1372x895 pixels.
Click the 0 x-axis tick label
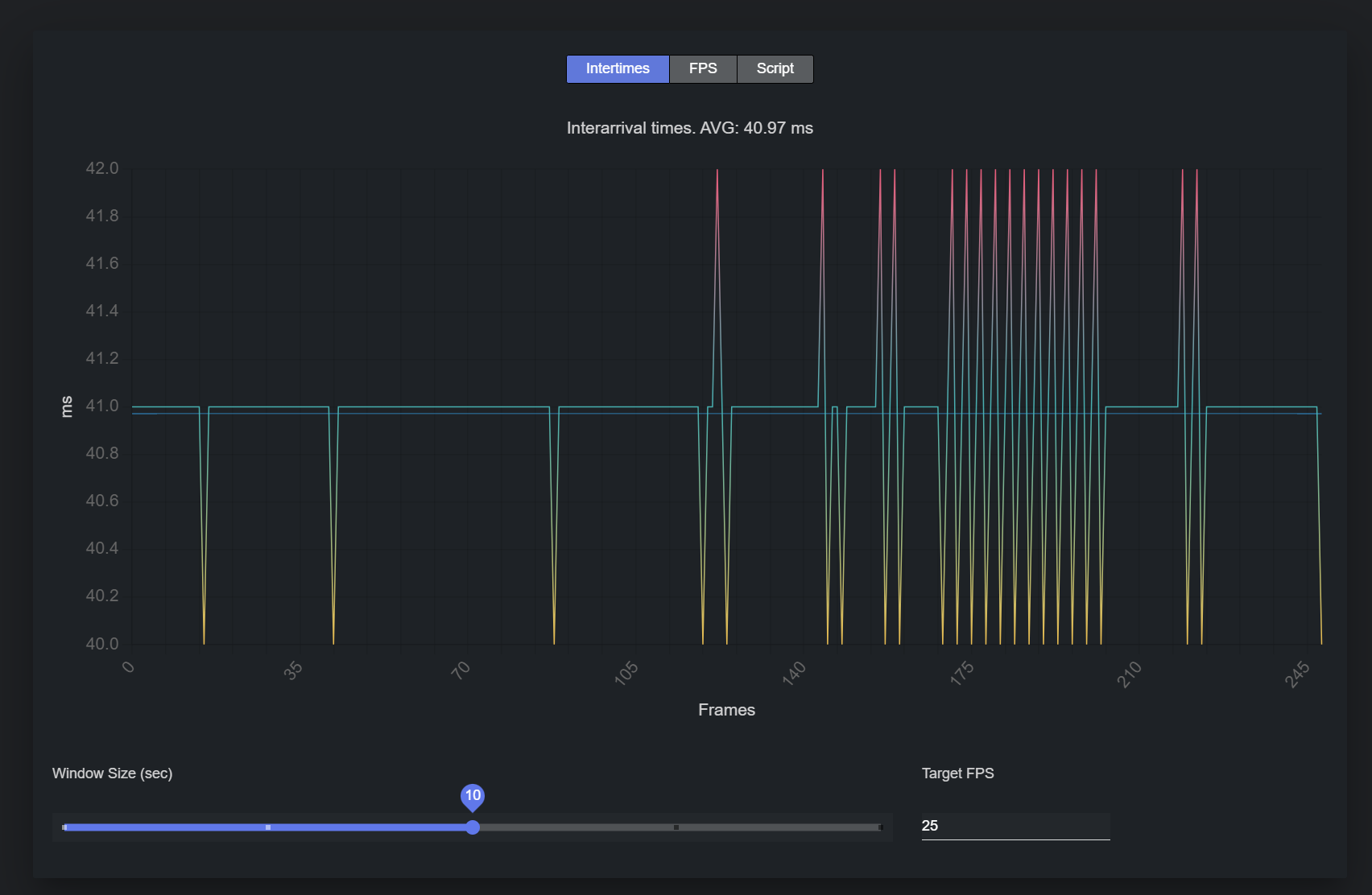[x=128, y=666]
